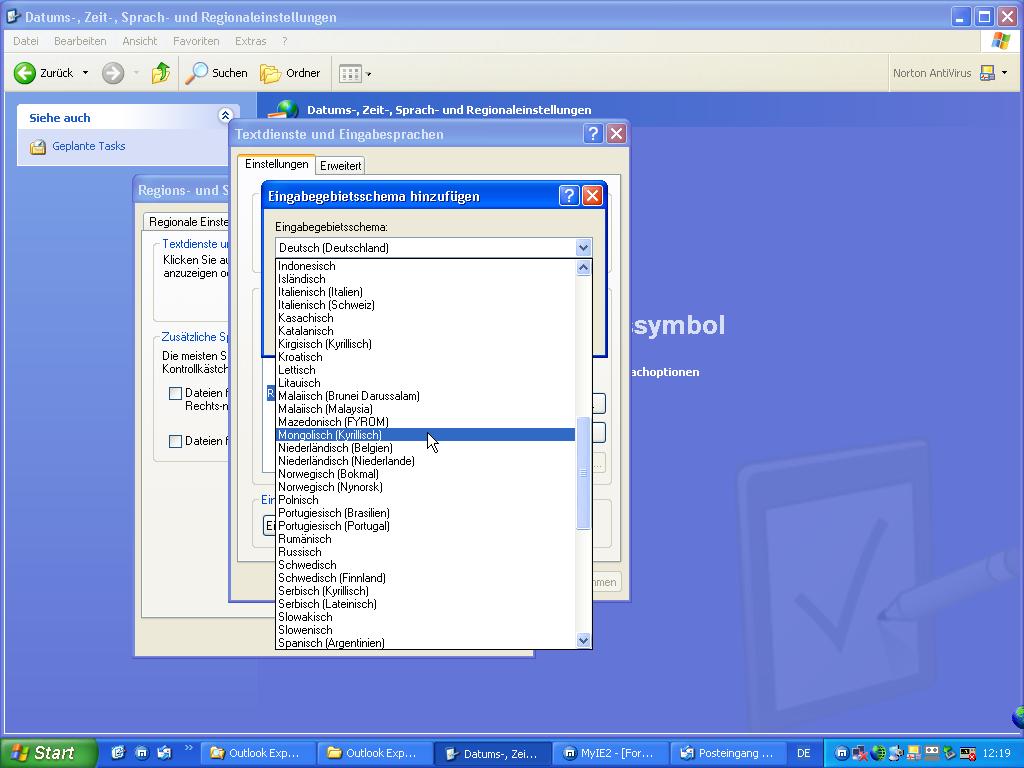Select Norwegisch (Bokmal)
The height and width of the screenshot is (768, 1024).
pyautogui.click(x=425, y=474)
